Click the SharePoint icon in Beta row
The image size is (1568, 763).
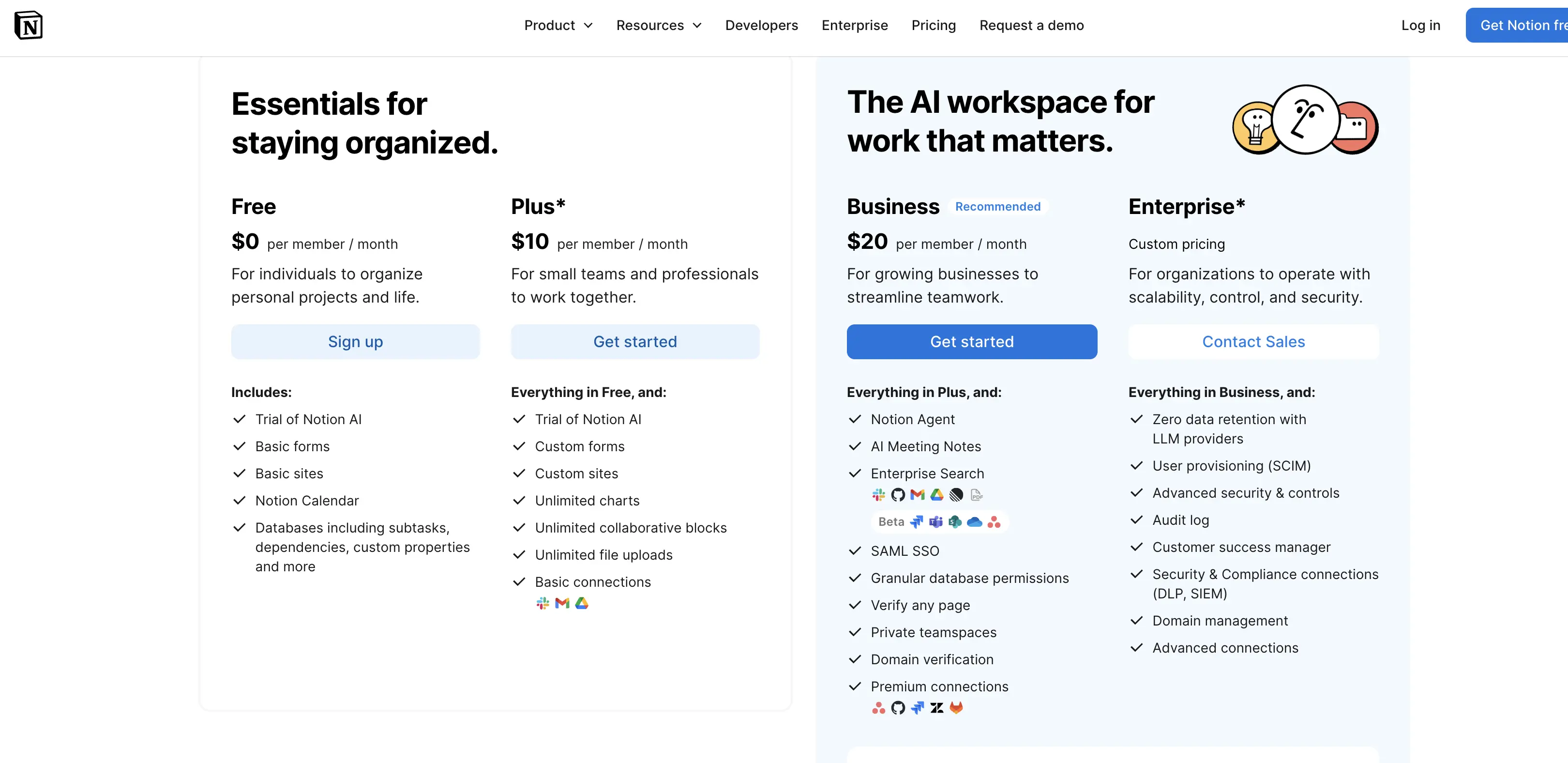point(955,522)
